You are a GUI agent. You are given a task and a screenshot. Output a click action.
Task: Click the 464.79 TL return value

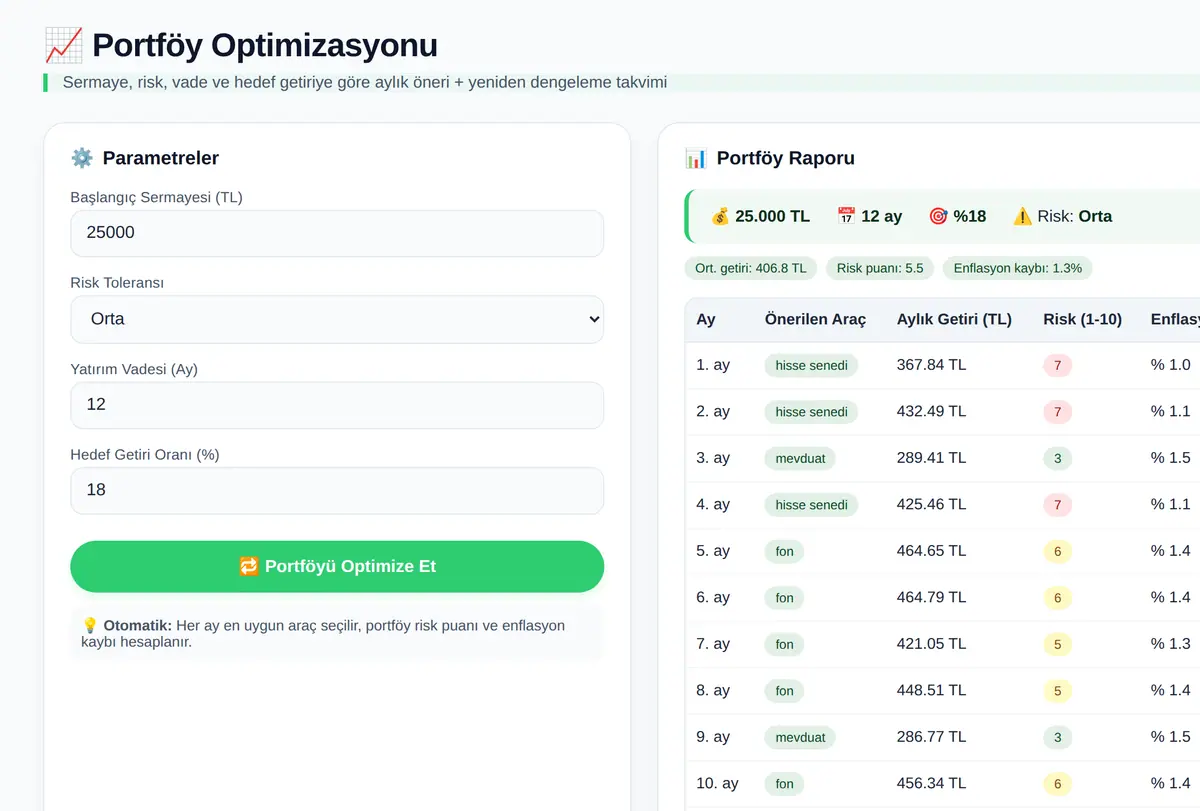(x=931, y=597)
